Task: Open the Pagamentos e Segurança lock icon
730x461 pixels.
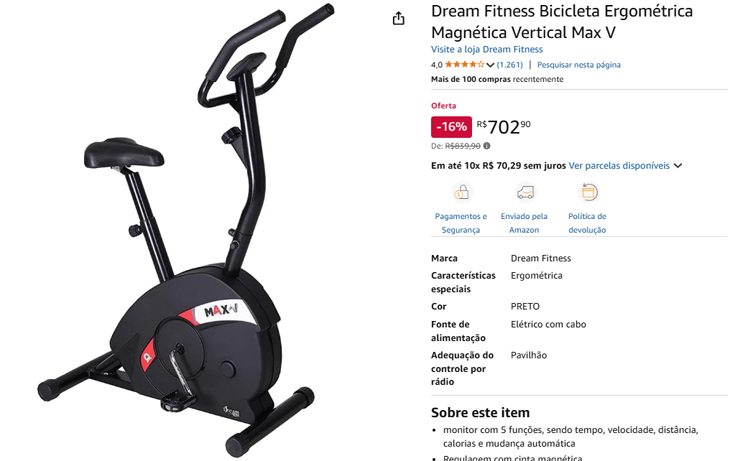Action: (461, 192)
